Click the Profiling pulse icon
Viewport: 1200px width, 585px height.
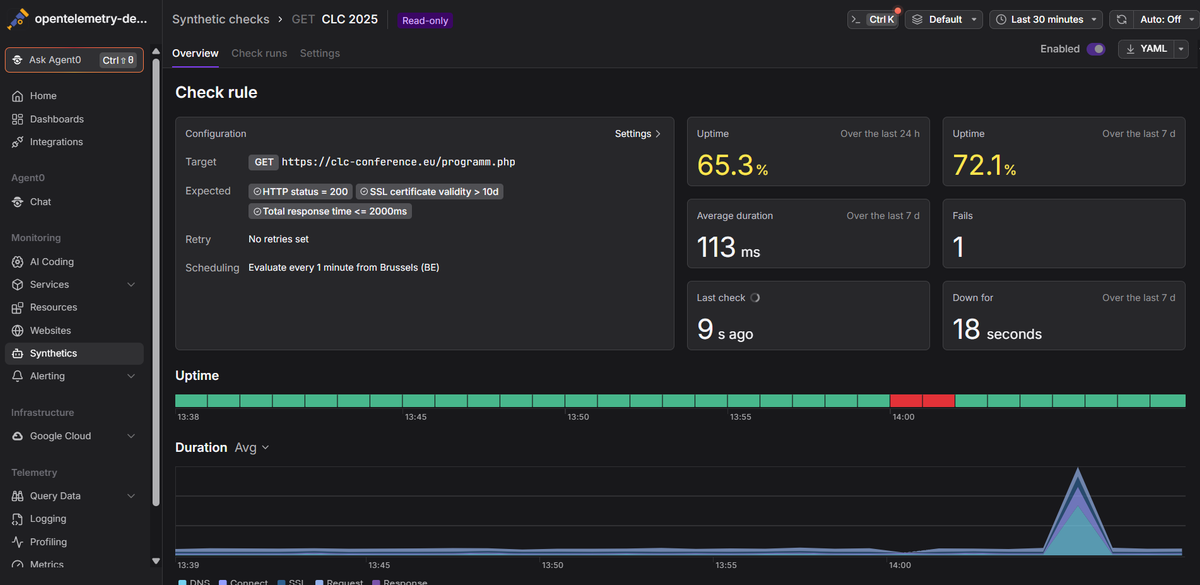click(18, 542)
